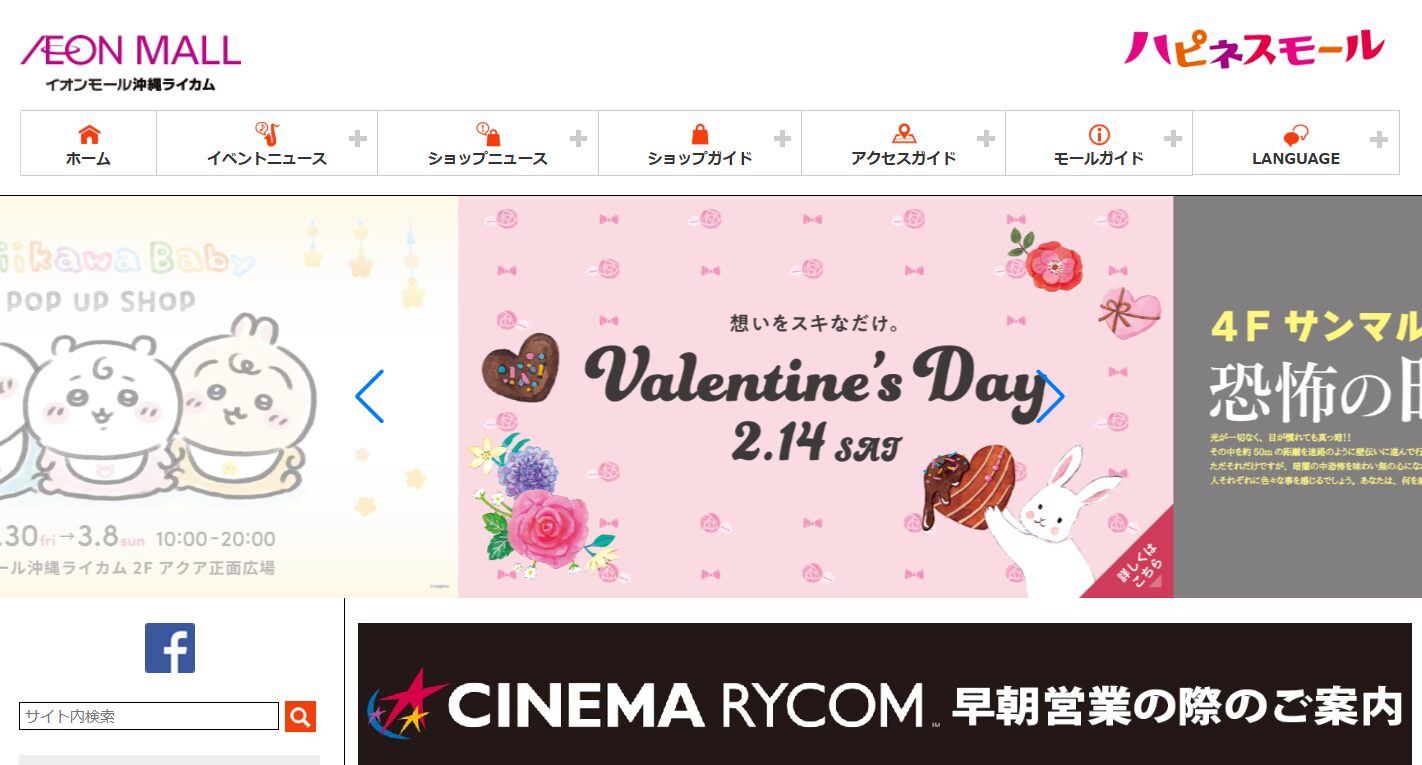The image size is (1422, 765).
Task: Open the モールガイド menu item
Action: [1099, 158]
